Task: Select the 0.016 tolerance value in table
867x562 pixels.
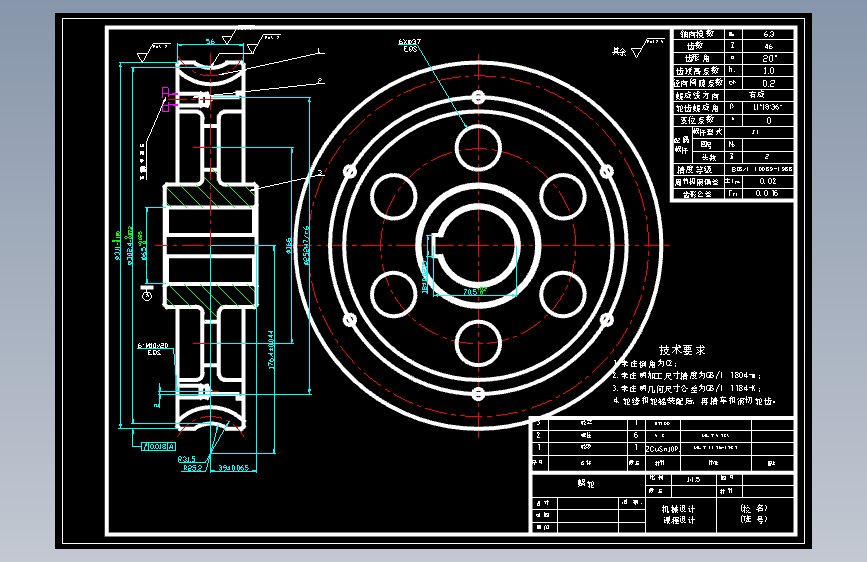Action: tap(767, 194)
